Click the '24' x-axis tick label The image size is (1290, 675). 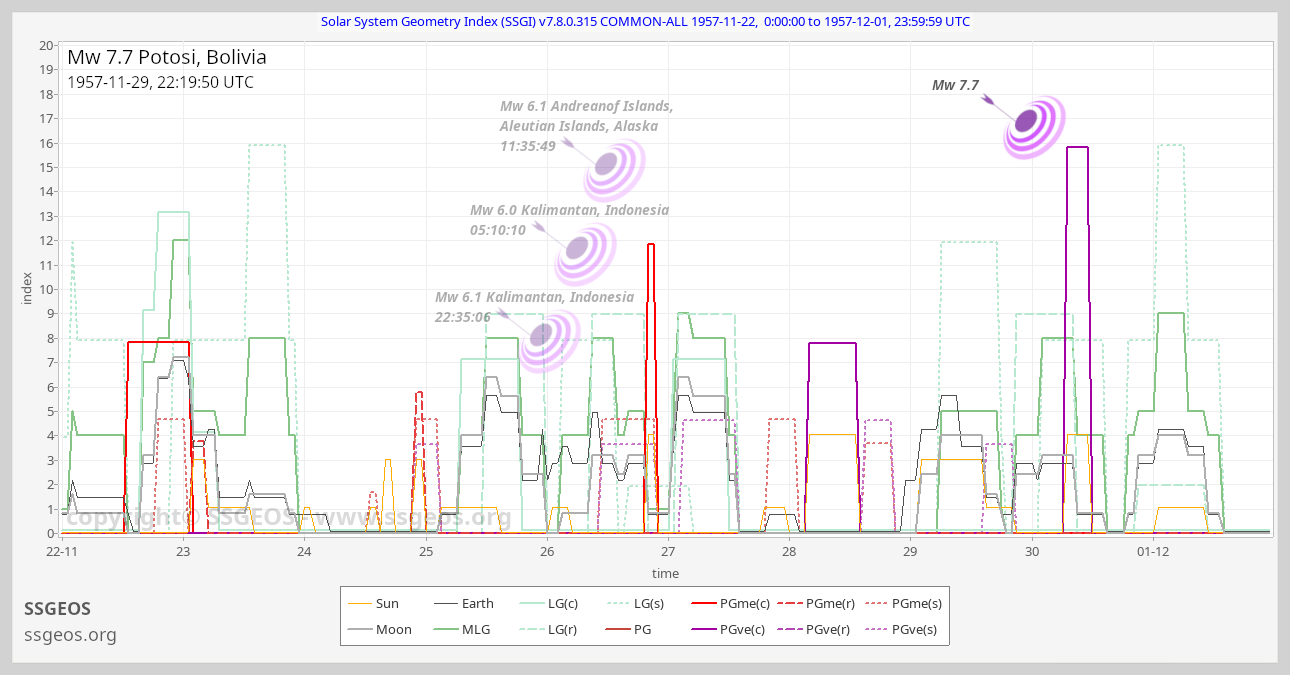(304, 551)
